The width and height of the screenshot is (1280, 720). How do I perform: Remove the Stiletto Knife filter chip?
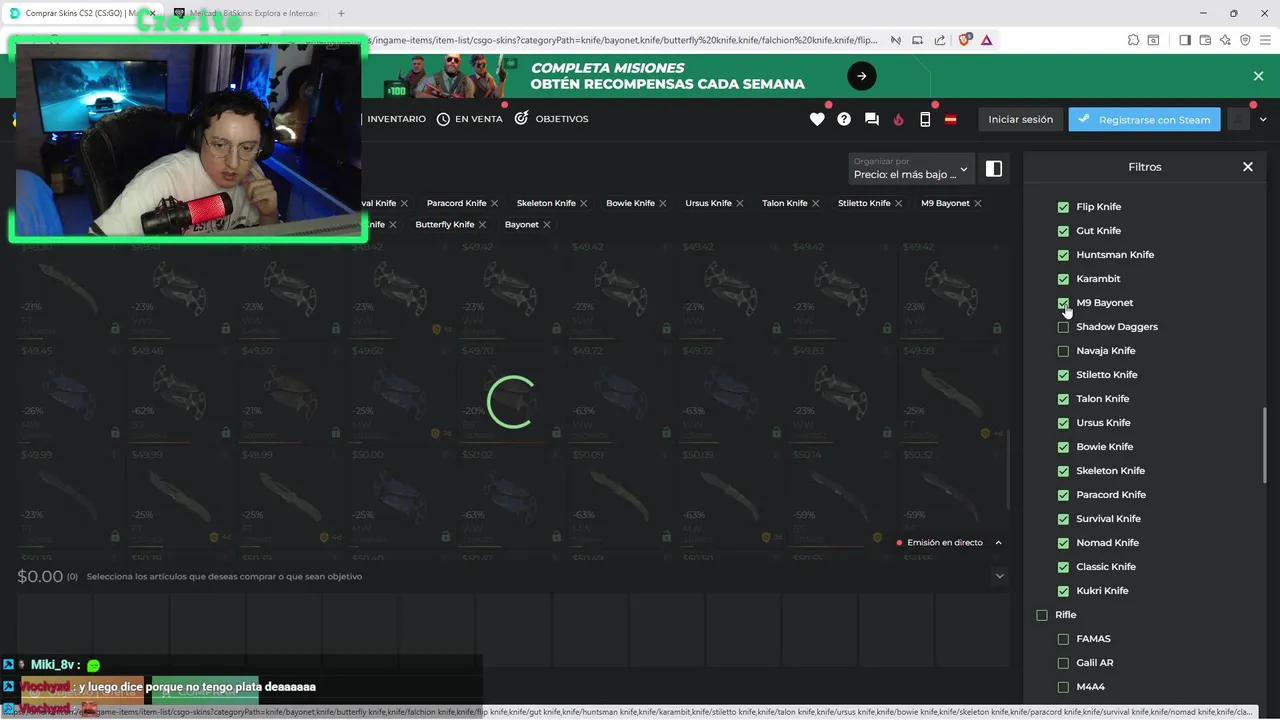pos(898,203)
